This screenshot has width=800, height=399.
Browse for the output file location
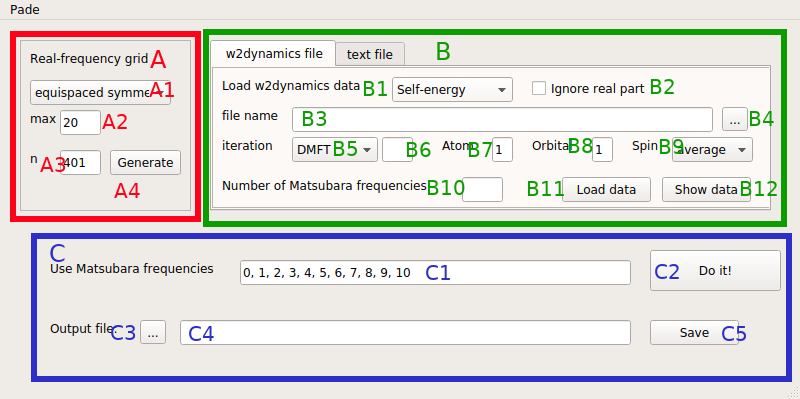click(153, 333)
